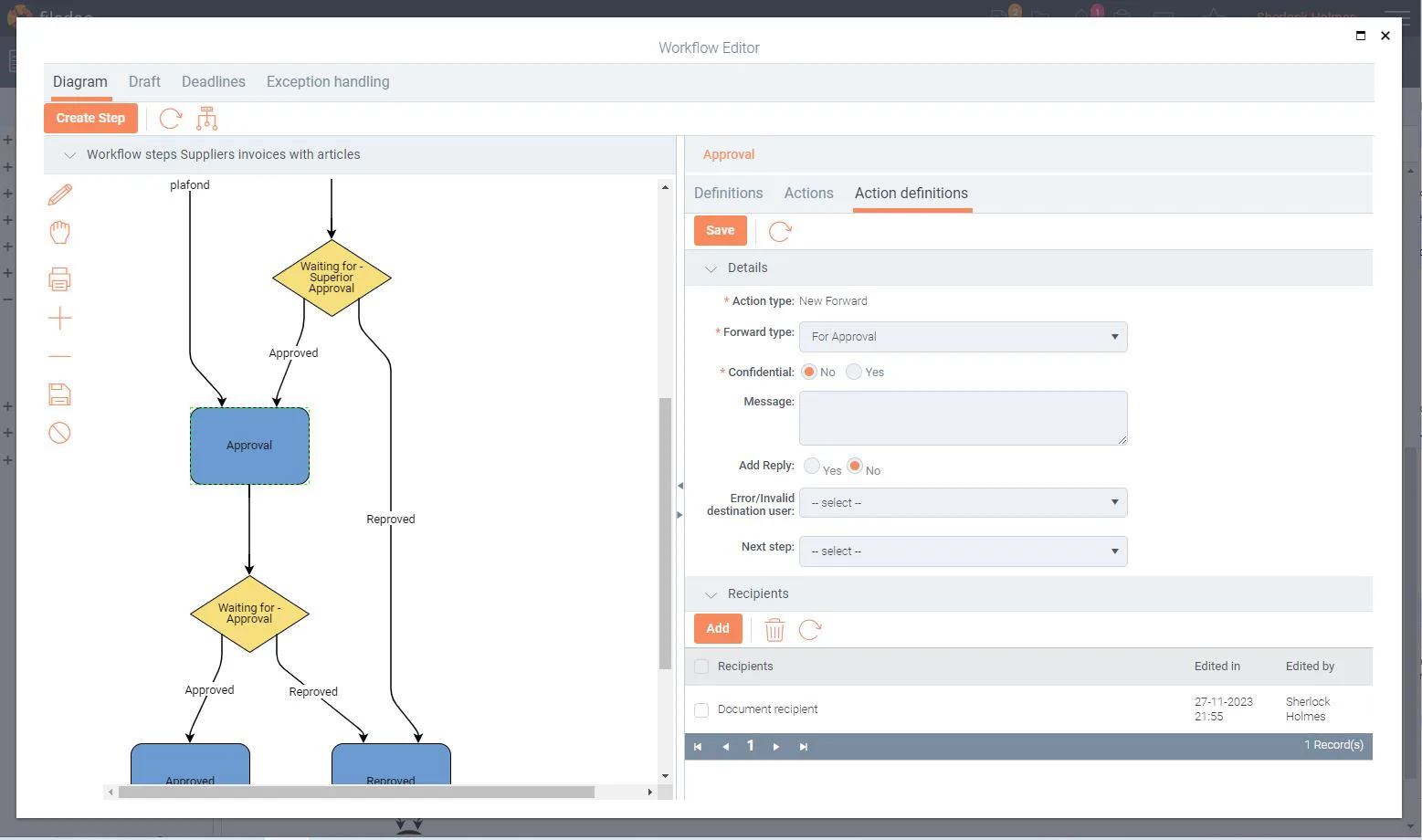The height and width of the screenshot is (840, 1422).
Task: Click refresh icon beside Save button
Action: click(780, 231)
